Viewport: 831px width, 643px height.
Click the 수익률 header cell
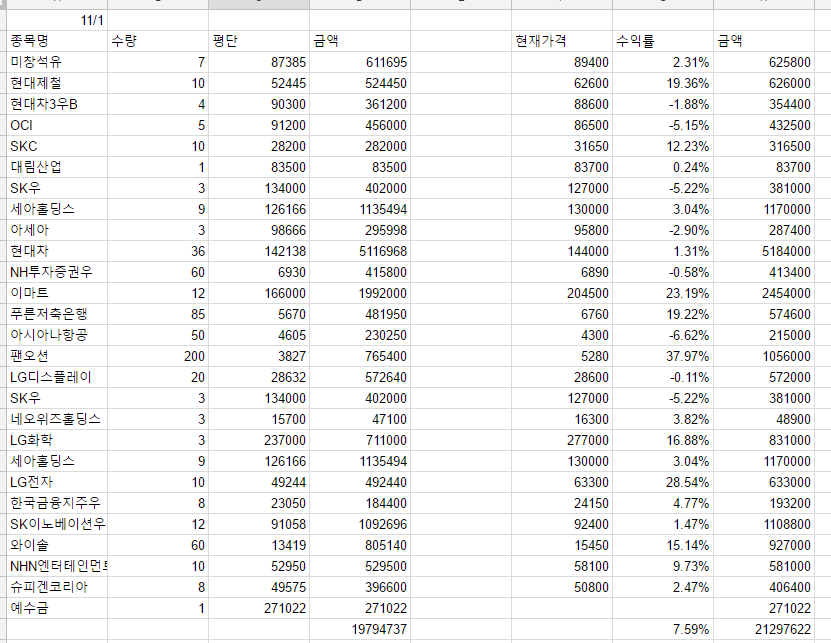[x=663, y=41]
